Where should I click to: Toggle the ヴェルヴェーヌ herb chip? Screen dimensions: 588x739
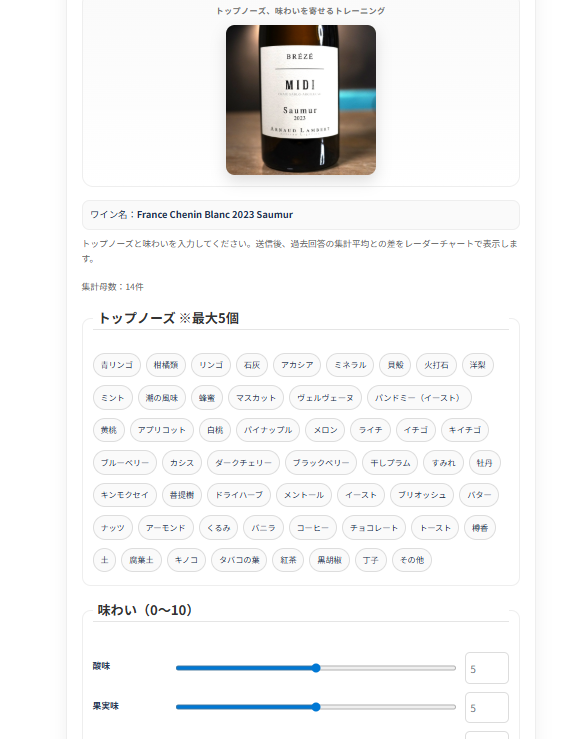click(x=325, y=397)
